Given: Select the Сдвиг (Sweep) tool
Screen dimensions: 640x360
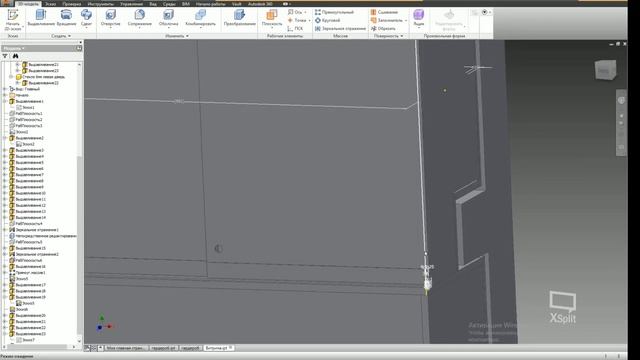Looking at the screenshot, I should [x=86, y=18].
